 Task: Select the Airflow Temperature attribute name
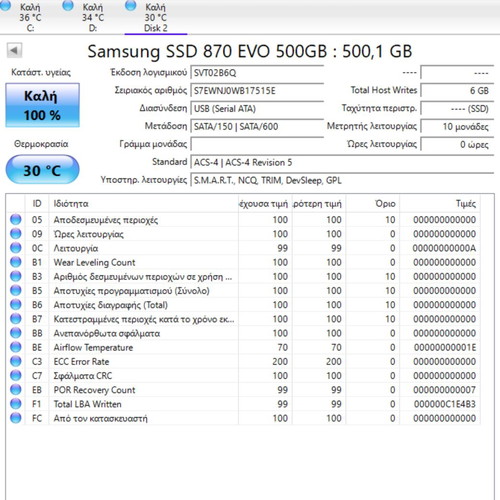[x=93, y=347]
